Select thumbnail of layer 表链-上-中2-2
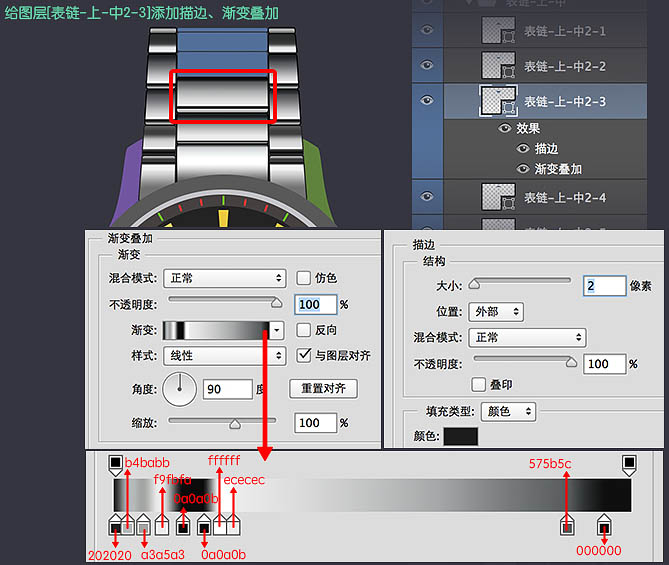Image resolution: width=669 pixels, height=565 pixels. [498, 65]
